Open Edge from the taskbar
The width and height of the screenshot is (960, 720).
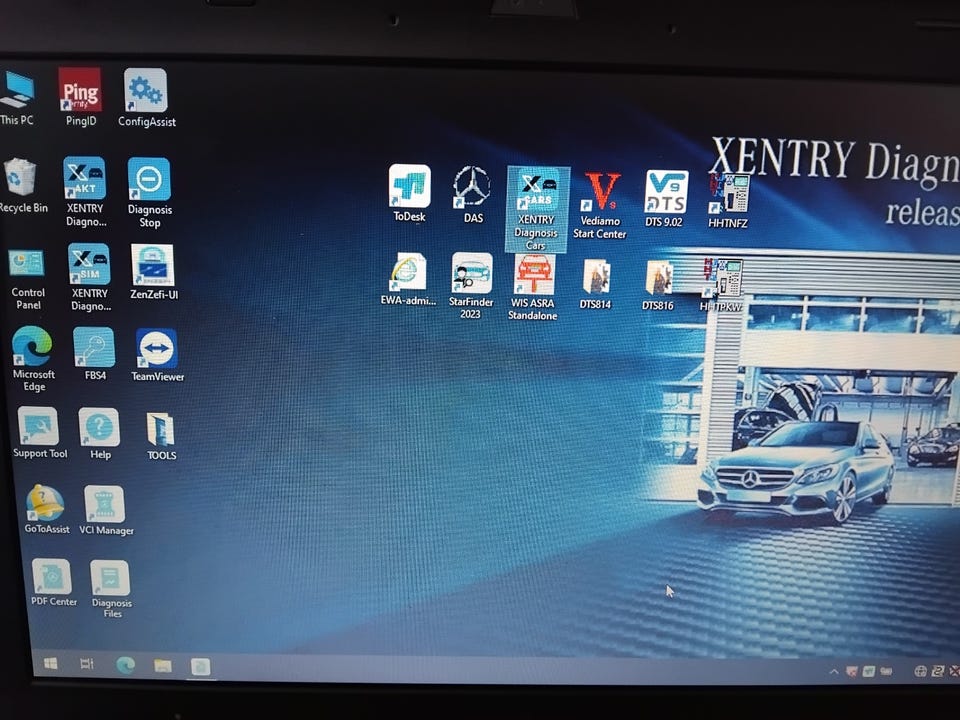[126, 666]
